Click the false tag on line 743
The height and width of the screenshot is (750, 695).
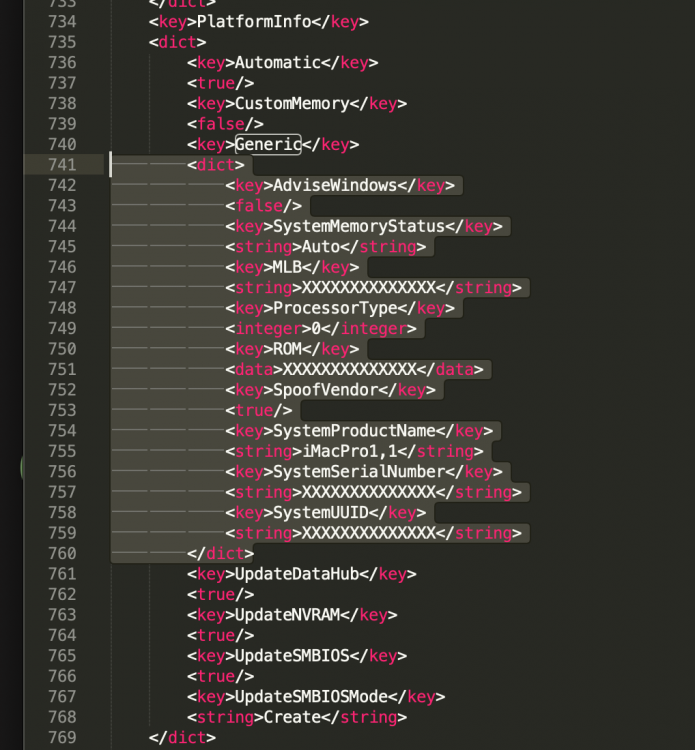(264, 206)
